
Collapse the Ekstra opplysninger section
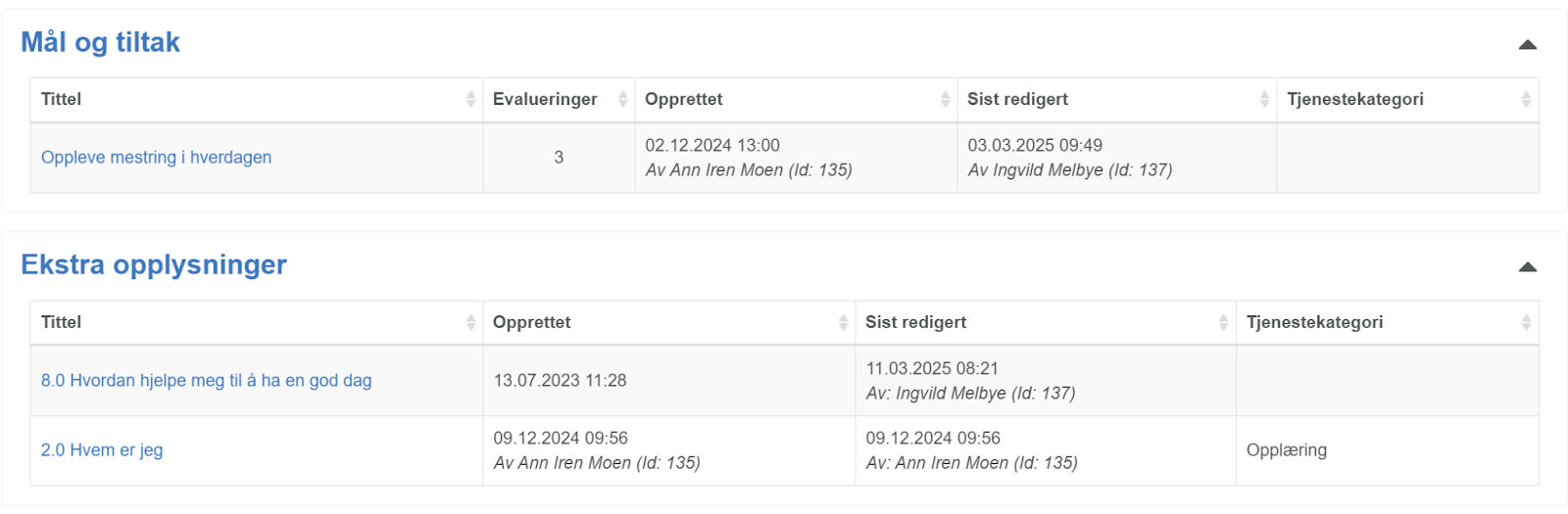click(x=1527, y=266)
